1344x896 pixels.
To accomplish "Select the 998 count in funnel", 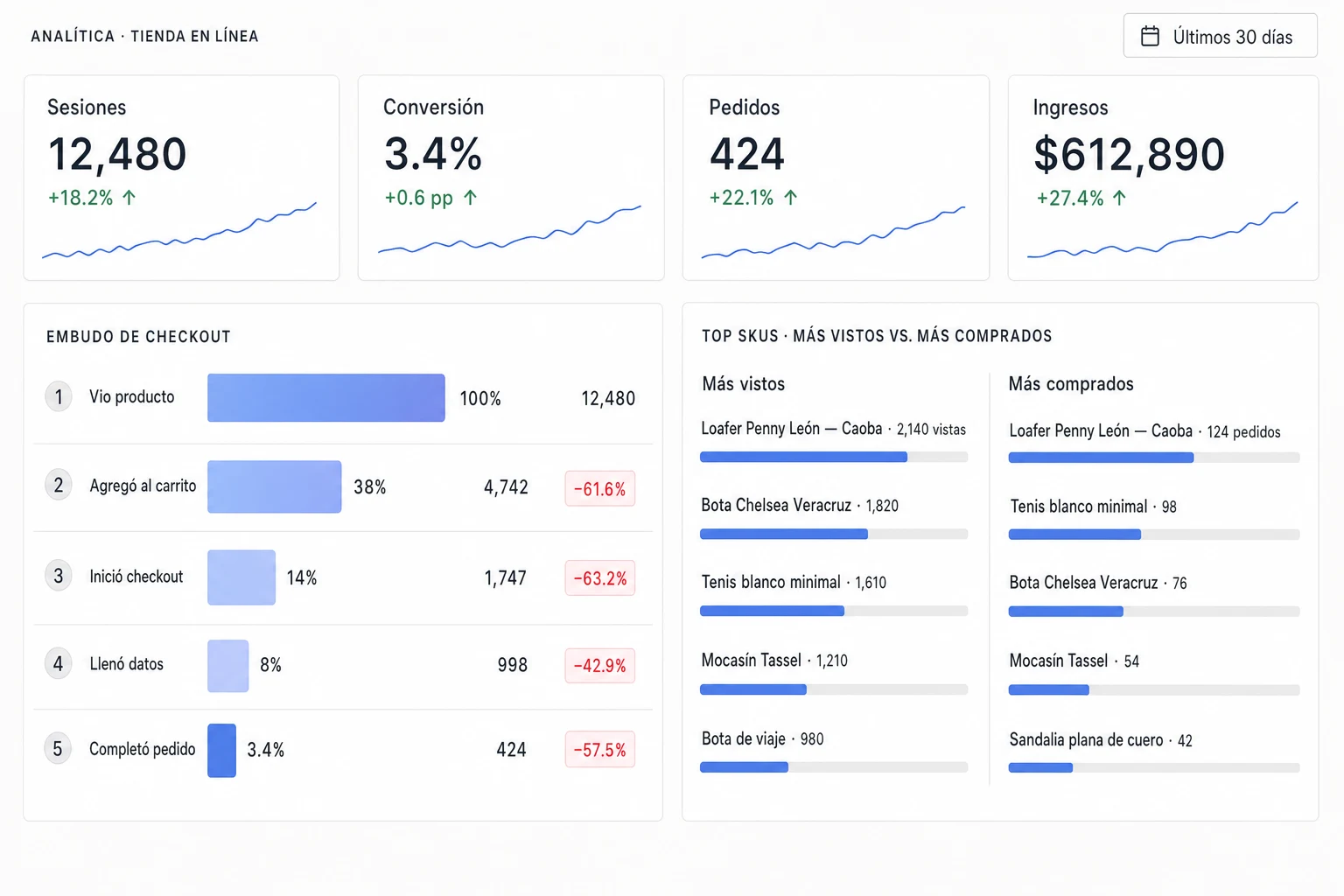I will click(513, 665).
